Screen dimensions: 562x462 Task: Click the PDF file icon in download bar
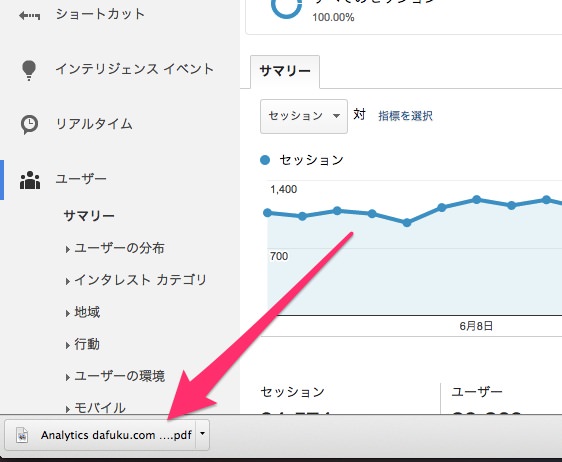point(22,435)
